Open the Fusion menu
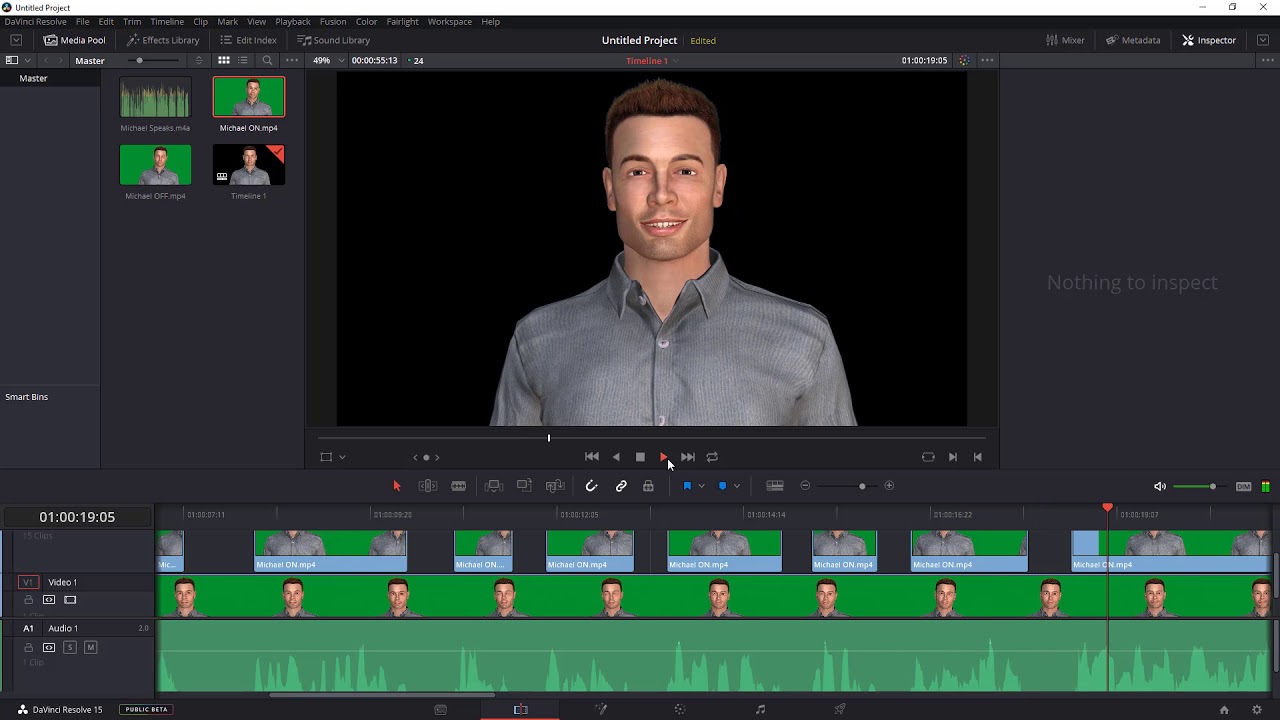Image resolution: width=1280 pixels, height=720 pixels. [333, 22]
